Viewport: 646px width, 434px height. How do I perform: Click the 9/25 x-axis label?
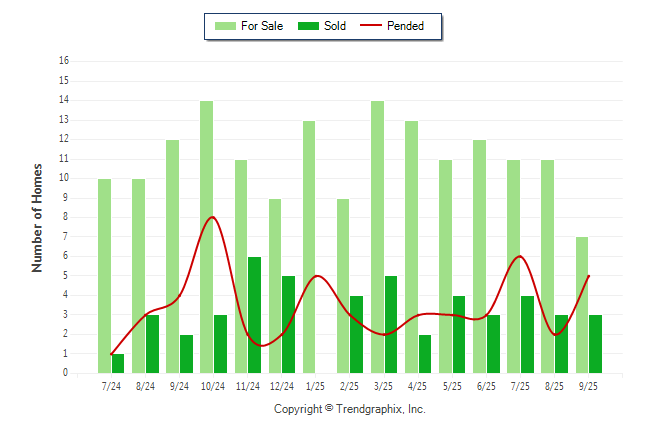pyautogui.click(x=588, y=385)
